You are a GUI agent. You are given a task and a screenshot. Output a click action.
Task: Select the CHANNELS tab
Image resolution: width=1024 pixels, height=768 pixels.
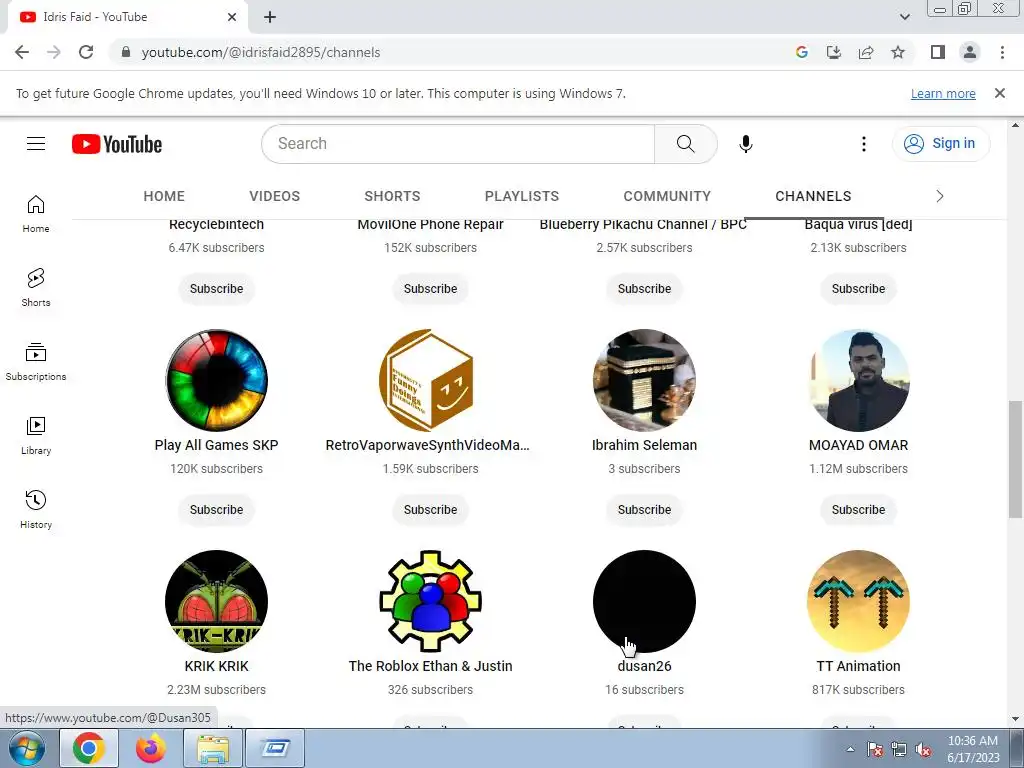click(x=813, y=196)
